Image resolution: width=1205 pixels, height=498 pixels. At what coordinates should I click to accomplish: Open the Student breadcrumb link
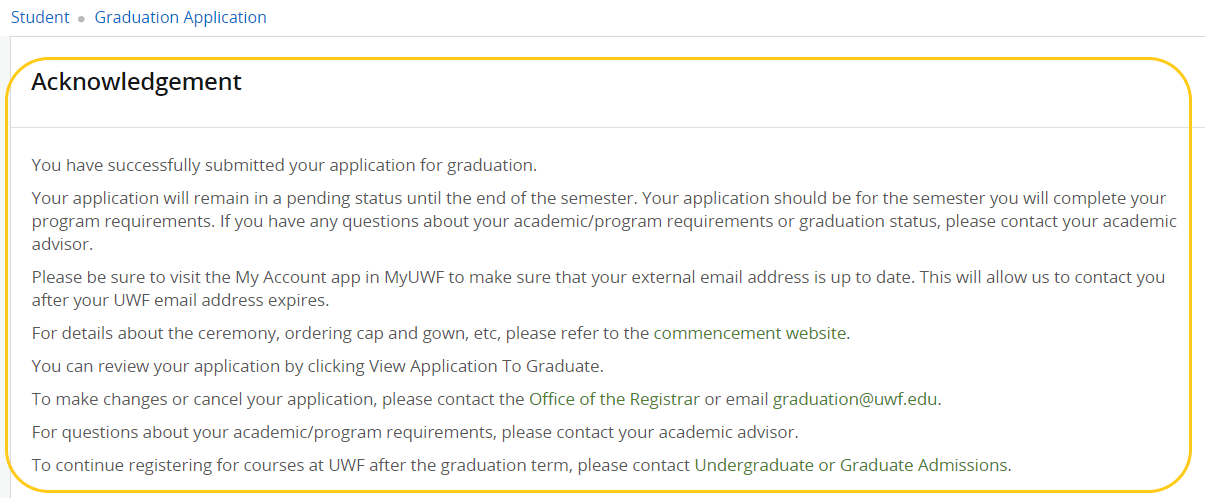tap(40, 17)
